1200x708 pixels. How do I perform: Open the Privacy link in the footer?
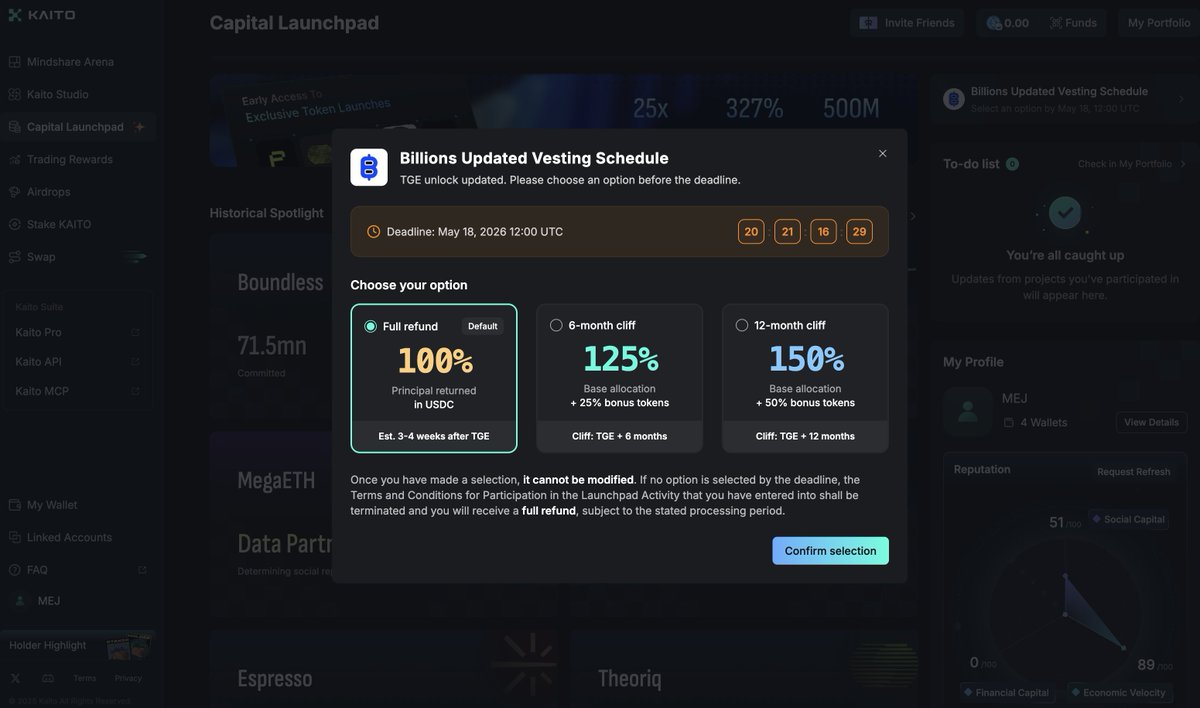click(128, 678)
